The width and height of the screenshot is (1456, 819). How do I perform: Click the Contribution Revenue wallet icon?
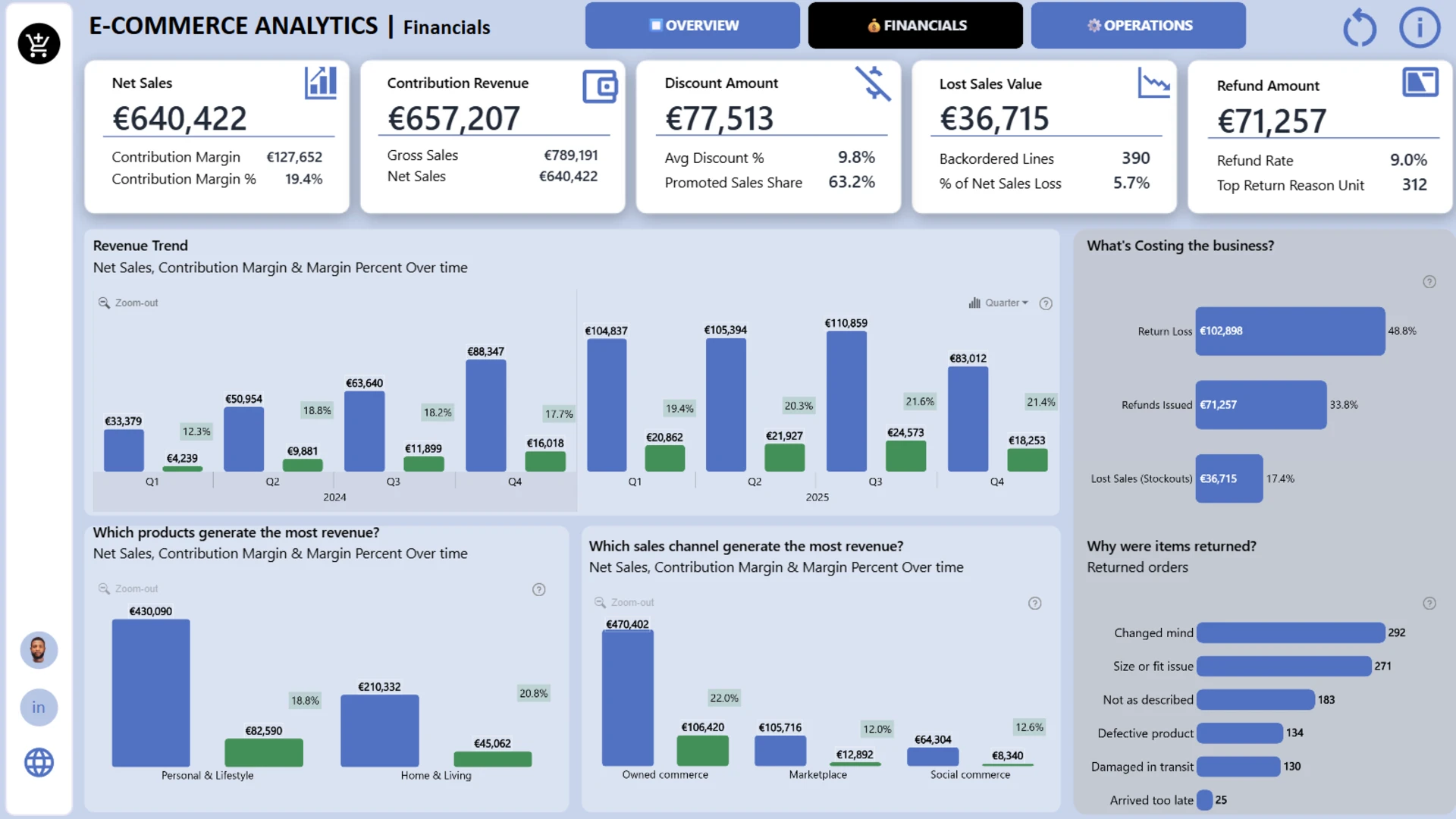pyautogui.click(x=600, y=86)
